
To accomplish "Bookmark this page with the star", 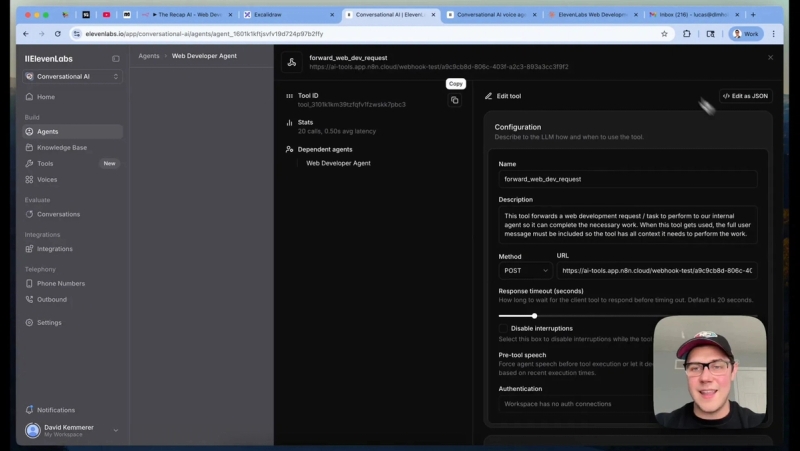I will coord(664,34).
